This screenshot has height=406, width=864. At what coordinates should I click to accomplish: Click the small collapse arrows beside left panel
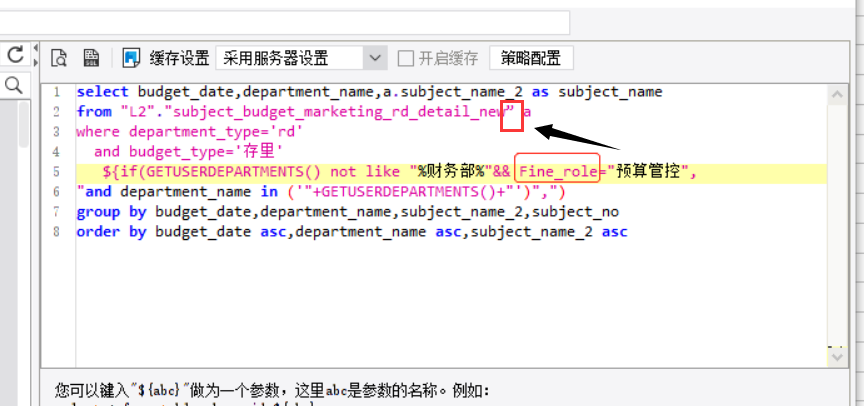[x=36, y=55]
